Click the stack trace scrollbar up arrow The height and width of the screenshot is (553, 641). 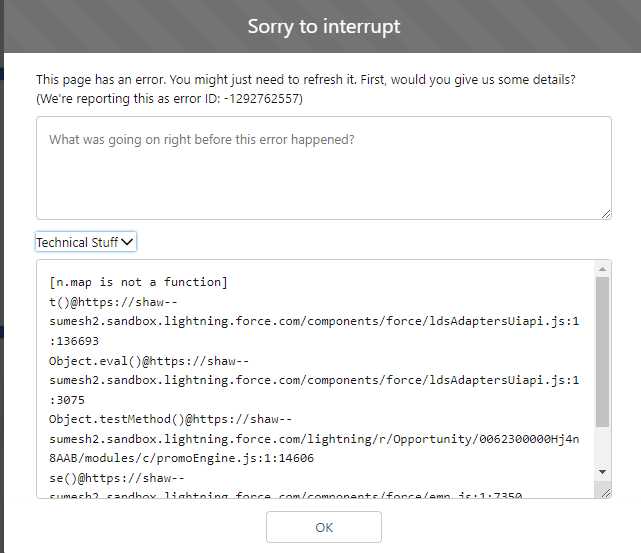click(x=602, y=269)
